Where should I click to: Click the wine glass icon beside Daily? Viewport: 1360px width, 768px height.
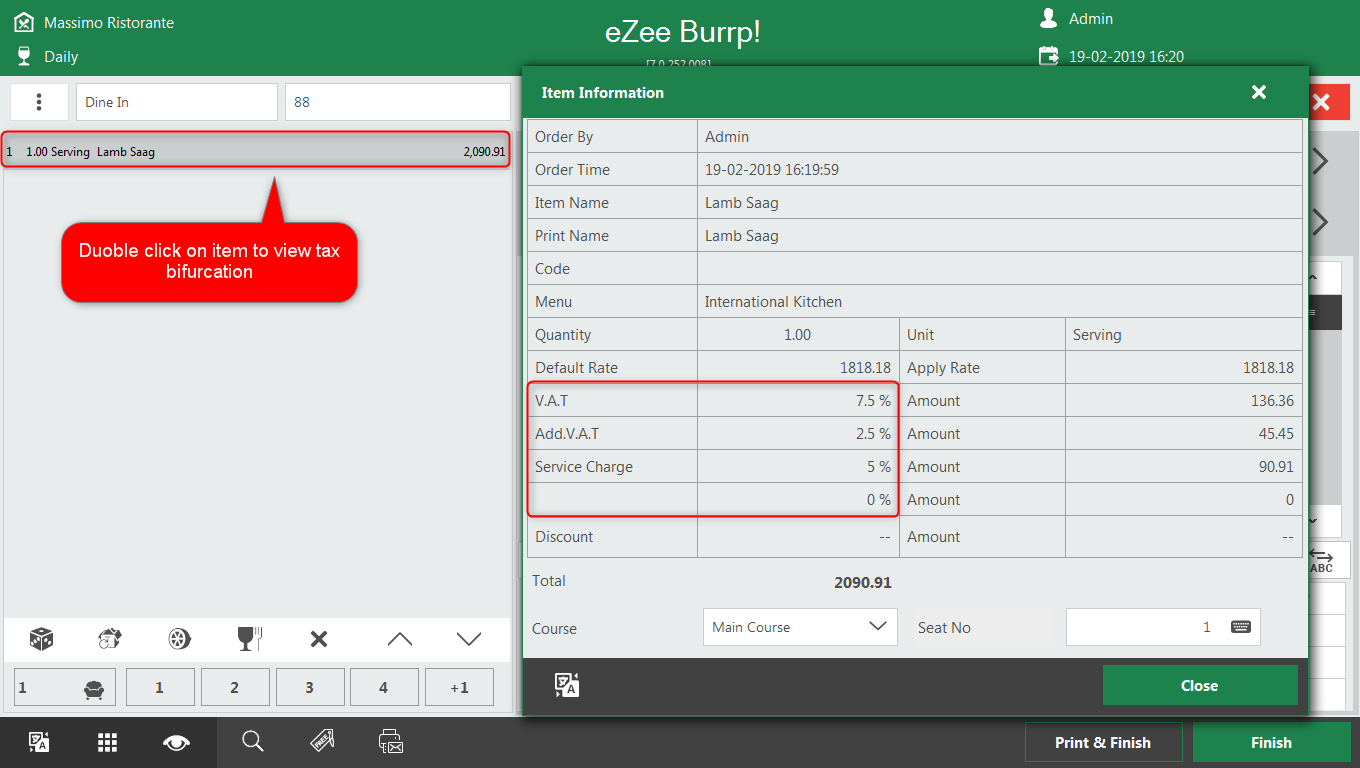tap(24, 56)
